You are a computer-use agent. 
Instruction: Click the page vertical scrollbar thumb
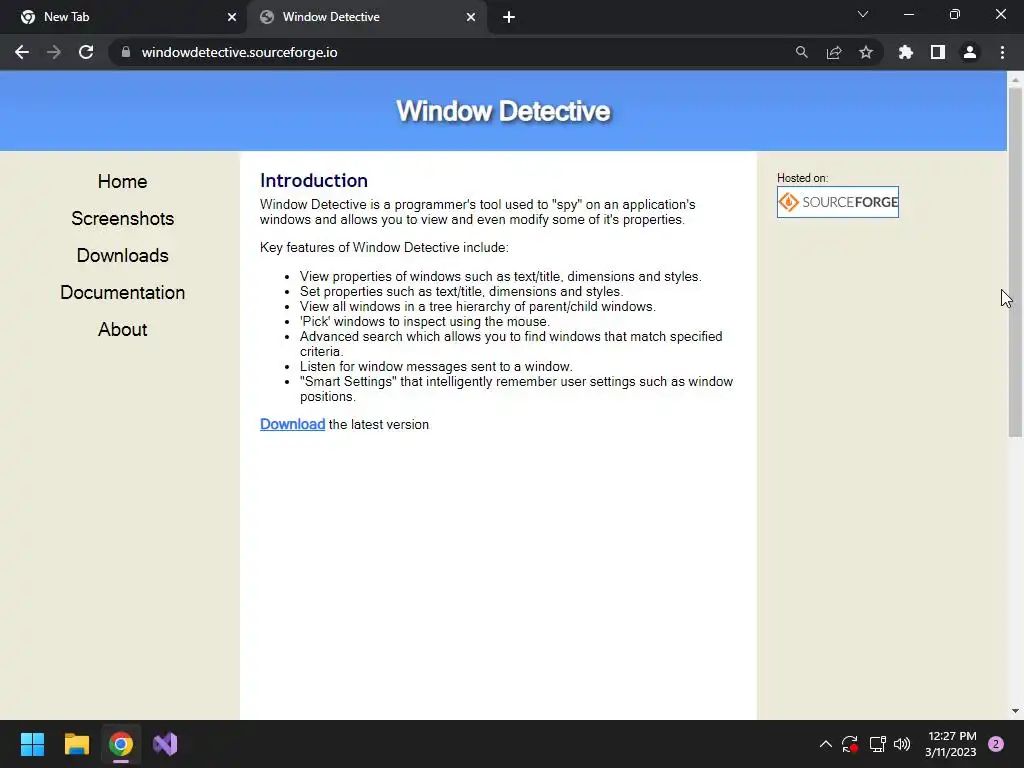(x=1015, y=261)
